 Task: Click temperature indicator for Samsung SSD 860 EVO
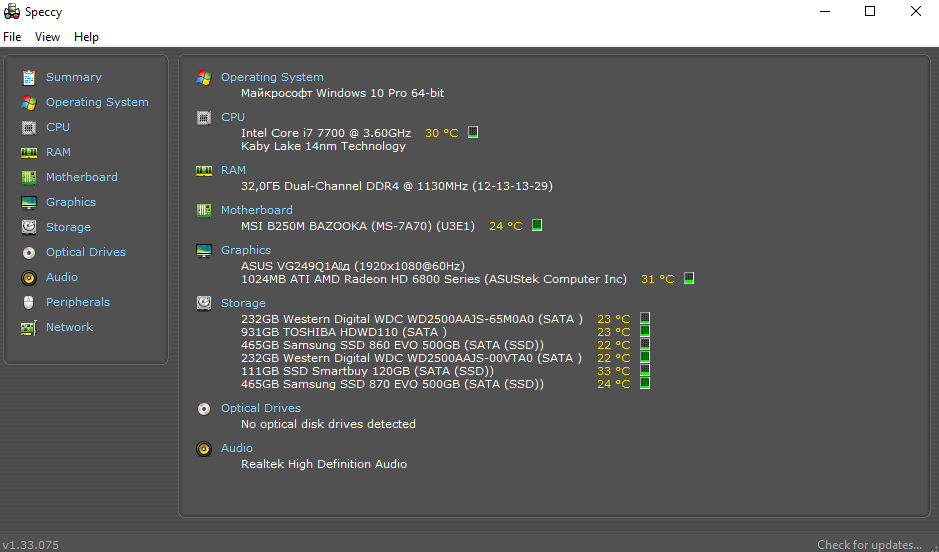point(645,344)
